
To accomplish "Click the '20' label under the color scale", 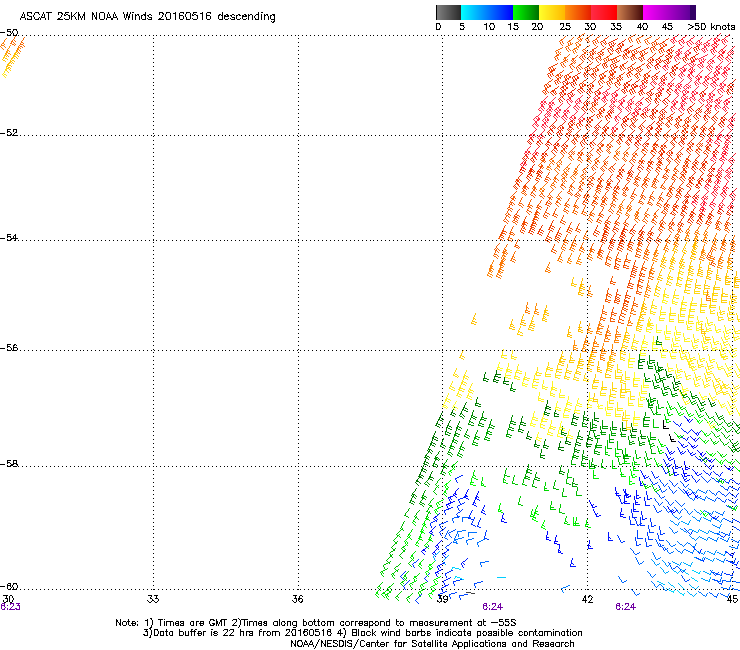I will (537, 27).
